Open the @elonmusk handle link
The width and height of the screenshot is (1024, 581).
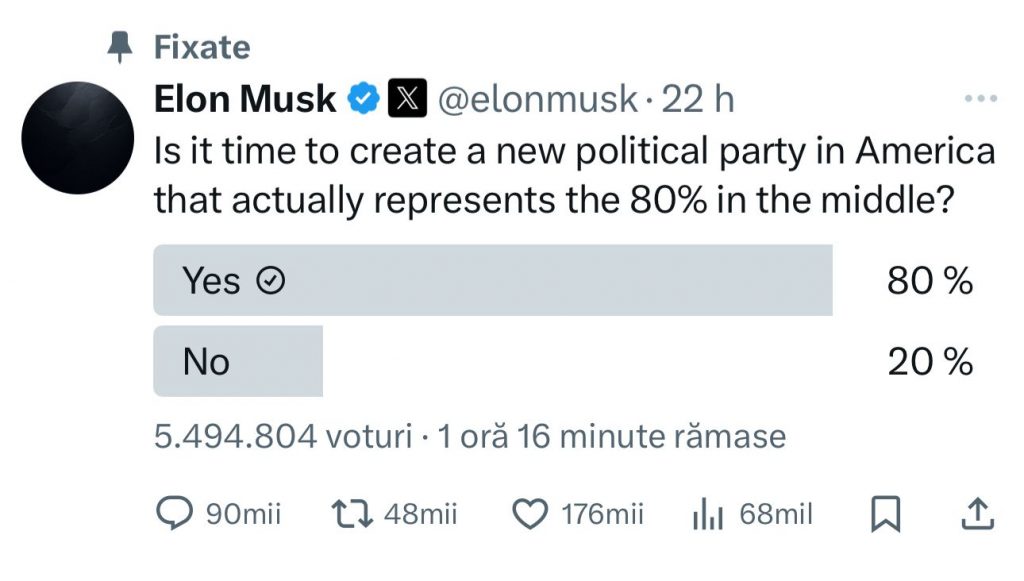click(537, 99)
